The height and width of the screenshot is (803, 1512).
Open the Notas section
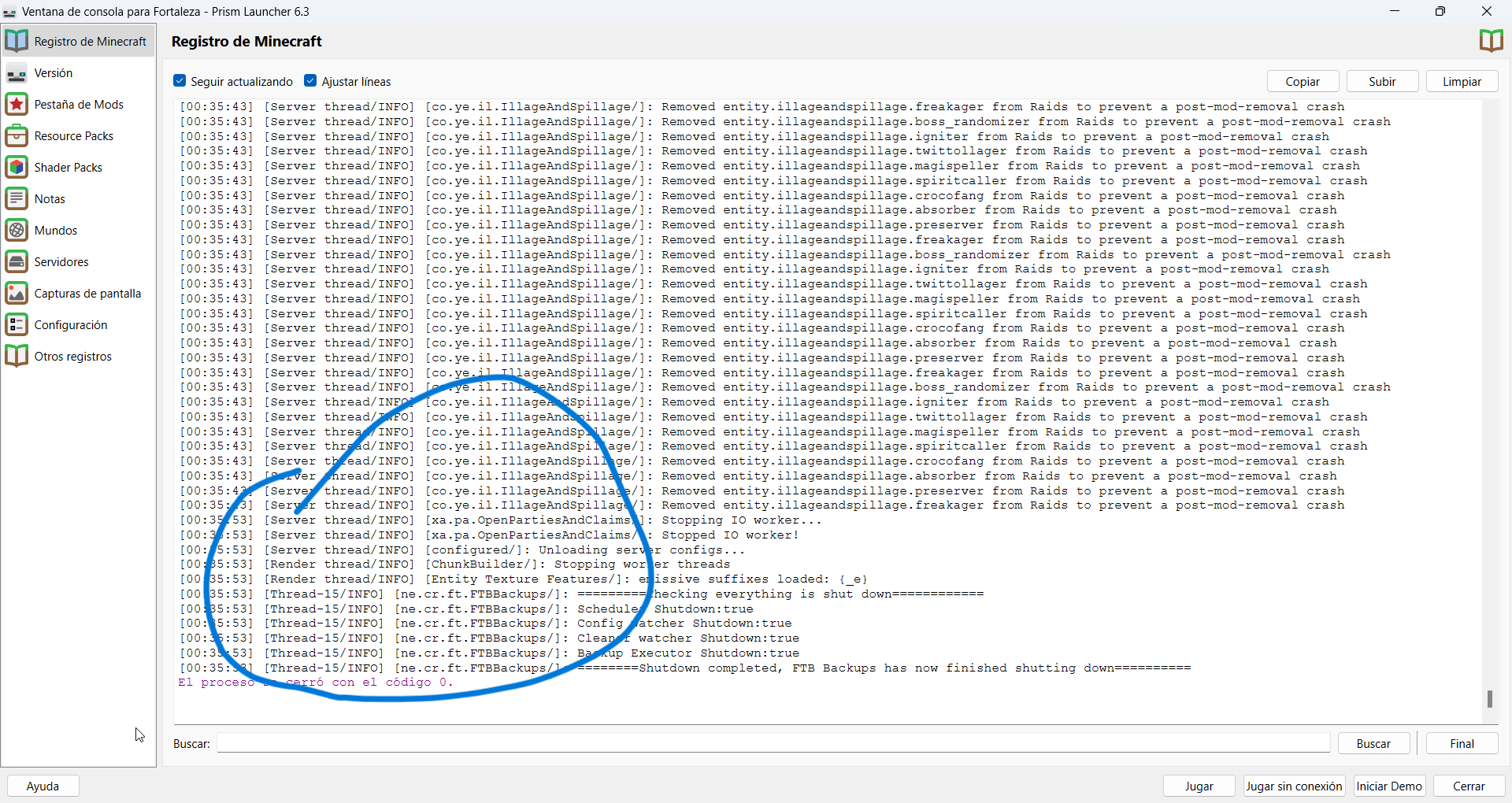pyautogui.click(x=50, y=198)
